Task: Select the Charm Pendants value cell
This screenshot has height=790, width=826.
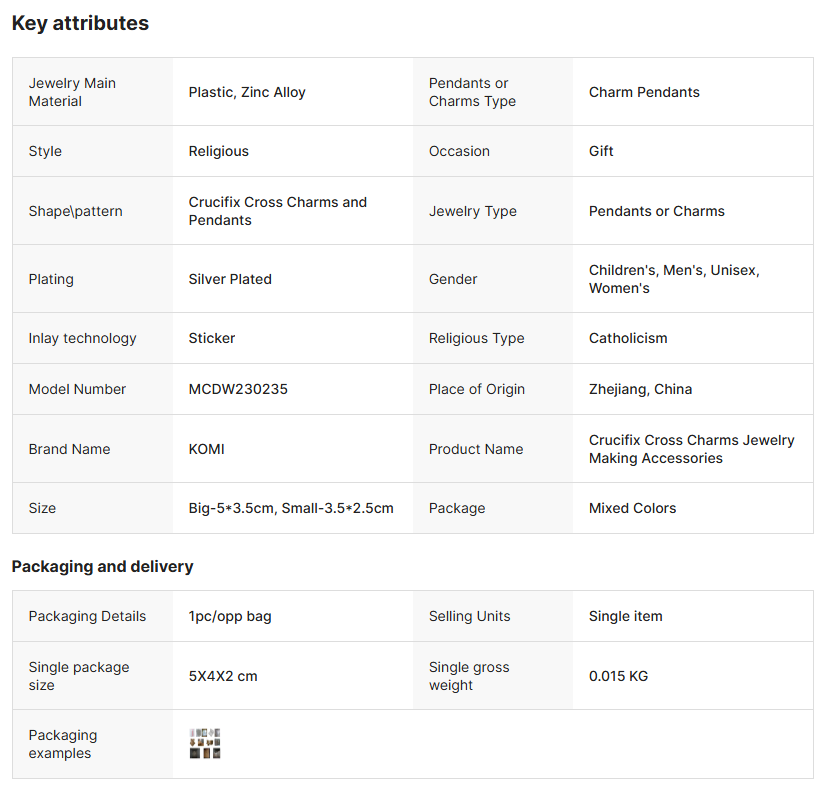Action: [644, 92]
